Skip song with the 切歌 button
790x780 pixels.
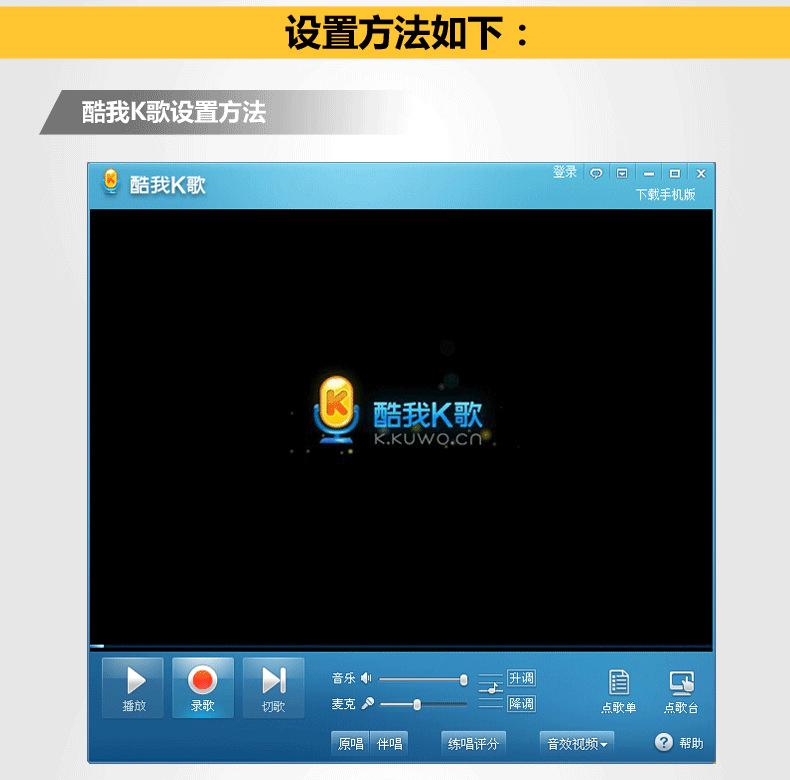click(274, 687)
